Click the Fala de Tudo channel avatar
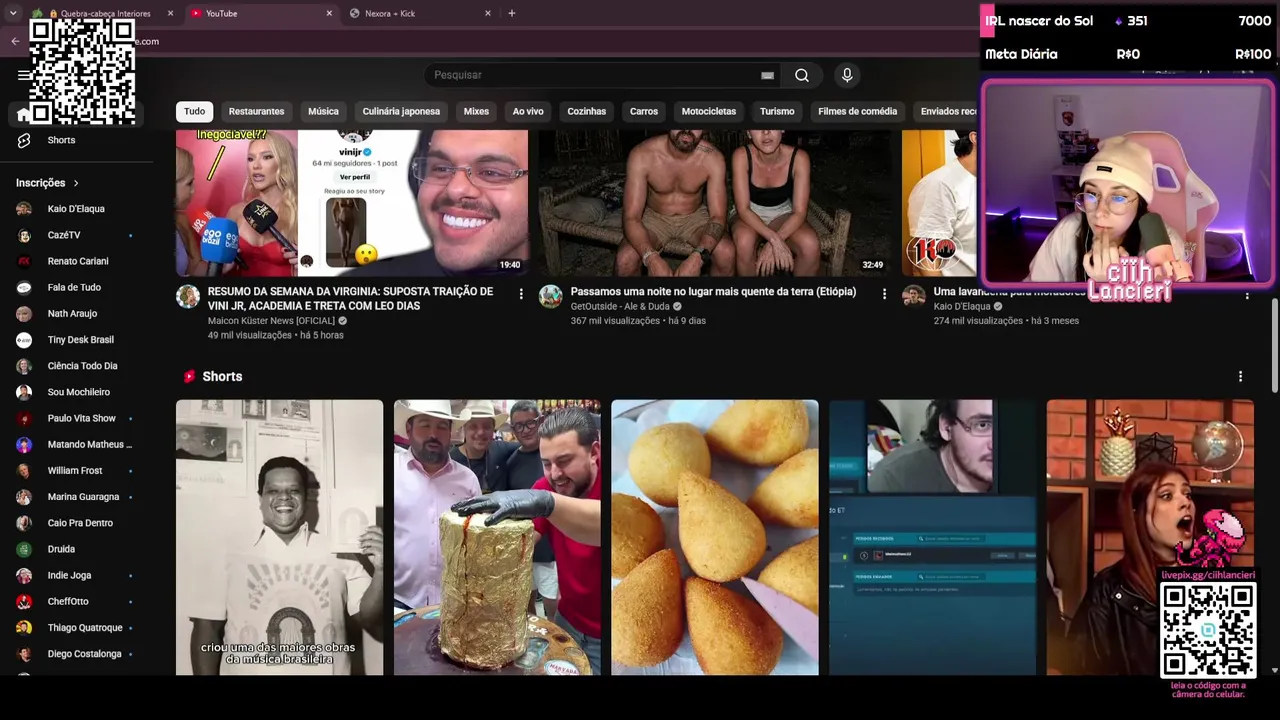The width and height of the screenshot is (1280, 720). [x=24, y=287]
